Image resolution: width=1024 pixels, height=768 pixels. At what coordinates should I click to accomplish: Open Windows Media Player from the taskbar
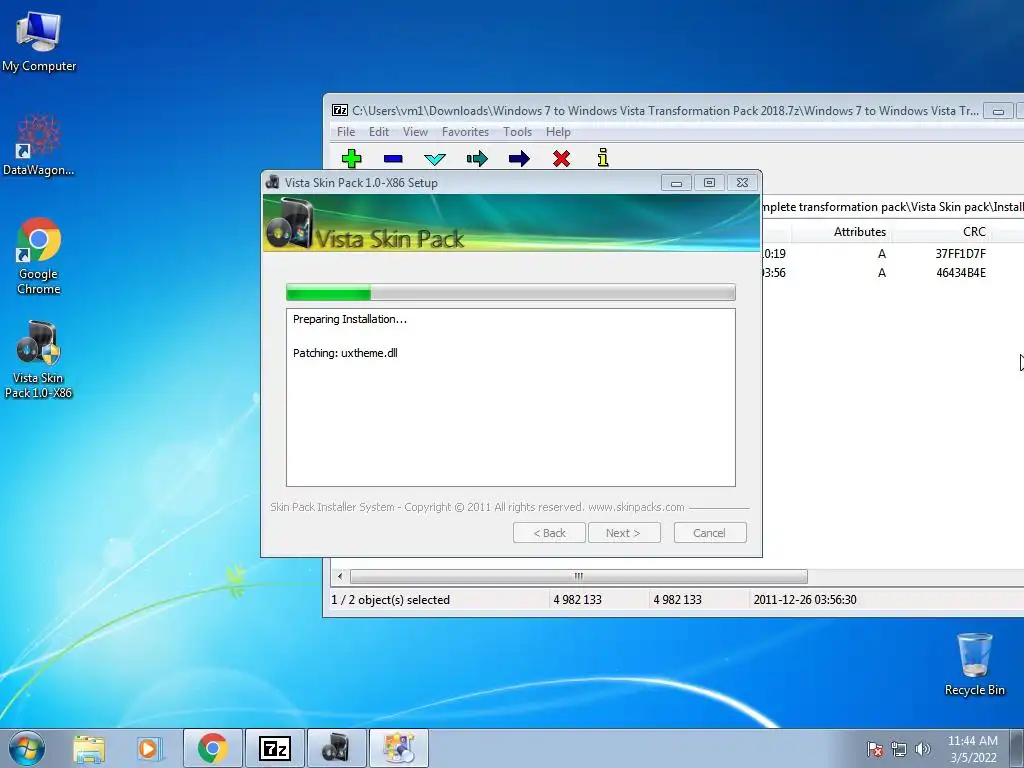pyautogui.click(x=149, y=748)
